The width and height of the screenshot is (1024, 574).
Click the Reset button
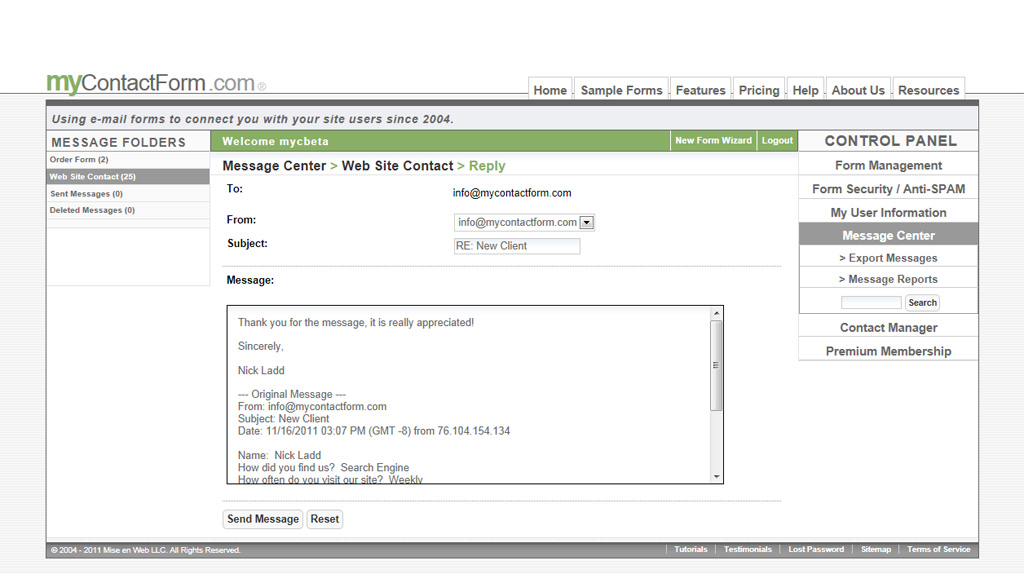click(325, 519)
